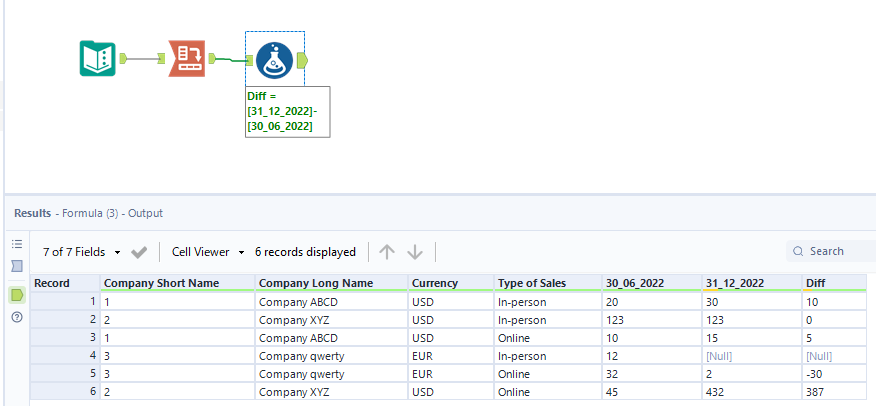Click the Input Data tool output anchor
Image resolution: width=876 pixels, height=406 pixels.
(123, 58)
